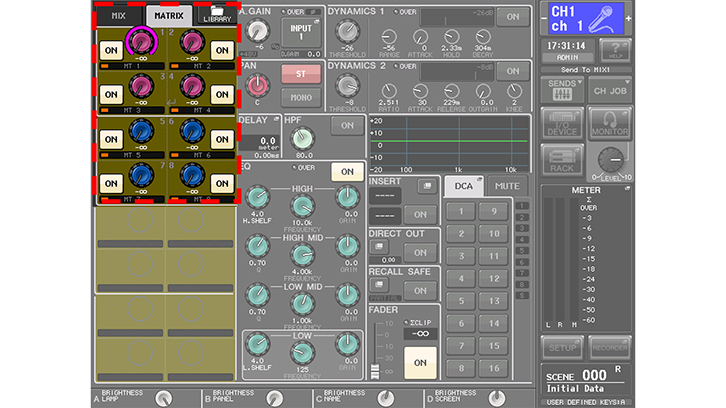Assign channel to DCA group 16

(x=494, y=368)
